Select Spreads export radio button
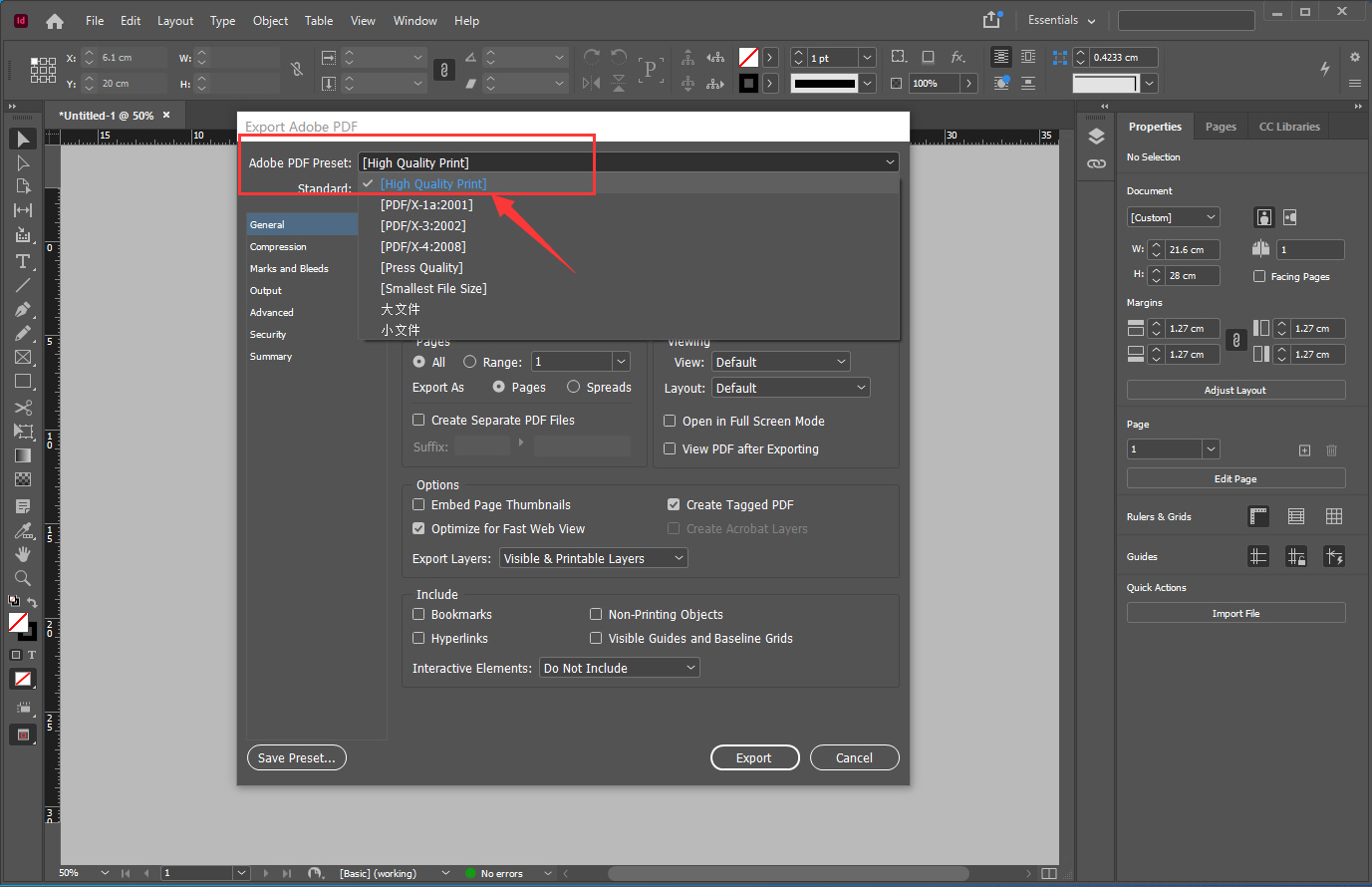 point(573,387)
